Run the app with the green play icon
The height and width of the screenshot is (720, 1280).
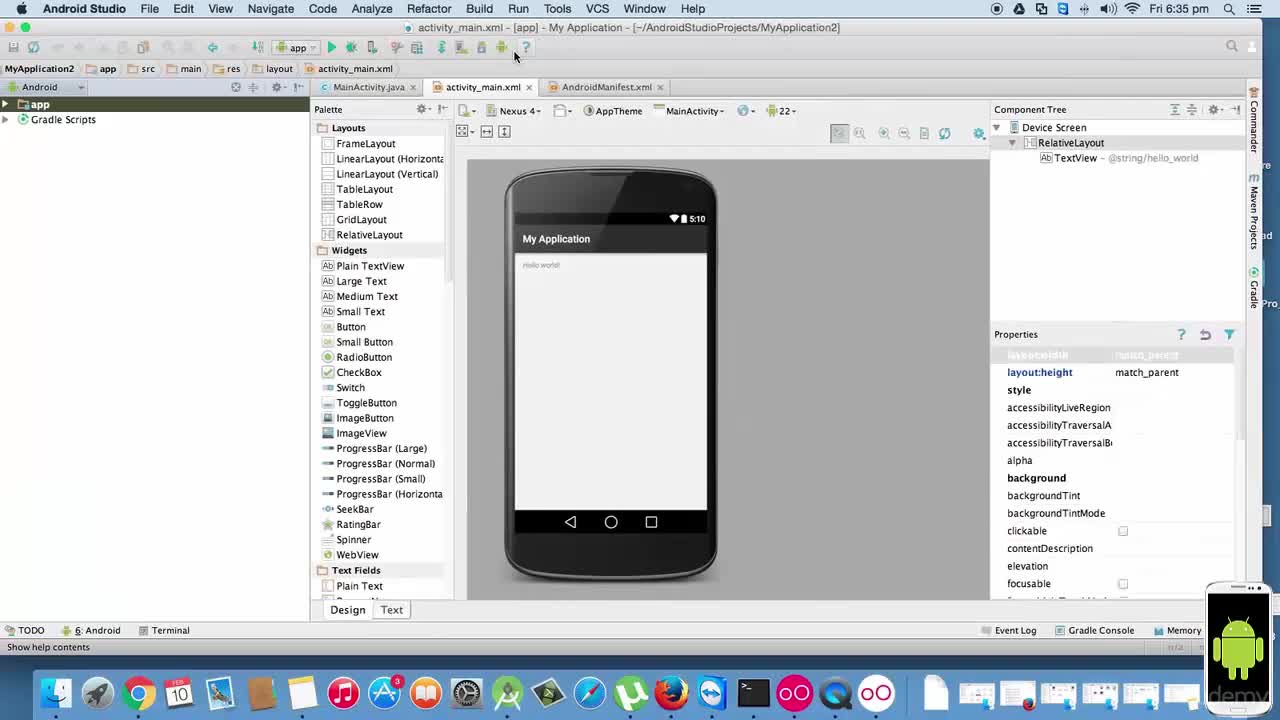pos(332,47)
